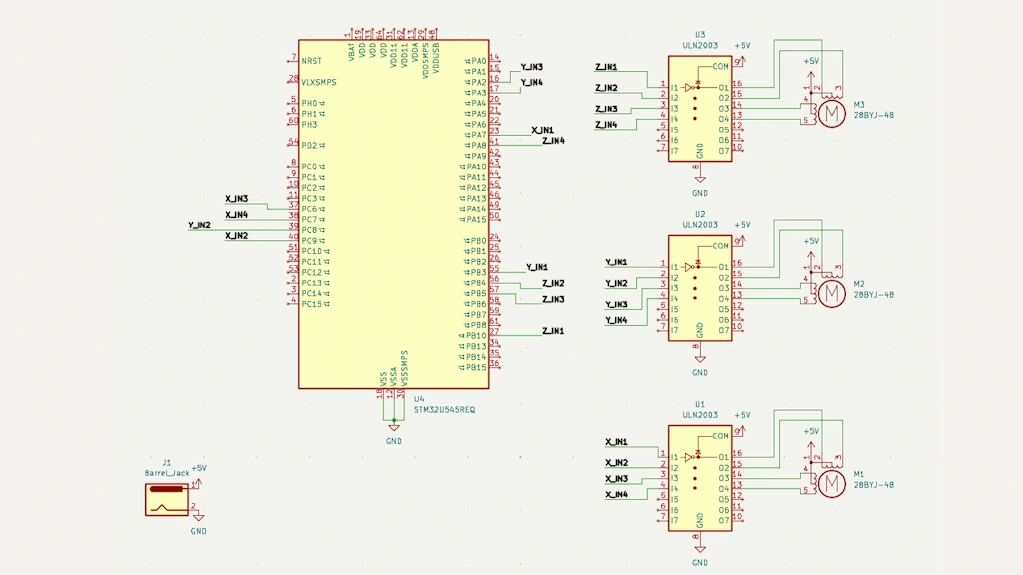Select the J1 Barrel_Jack connector symbol
The height and width of the screenshot is (575, 1023).
click(167, 499)
